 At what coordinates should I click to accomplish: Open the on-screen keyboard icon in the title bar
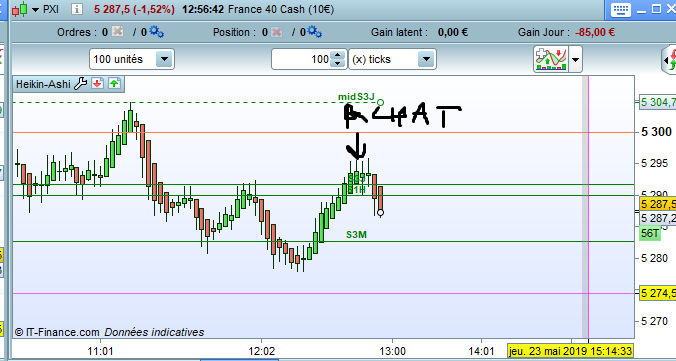[621, 9]
